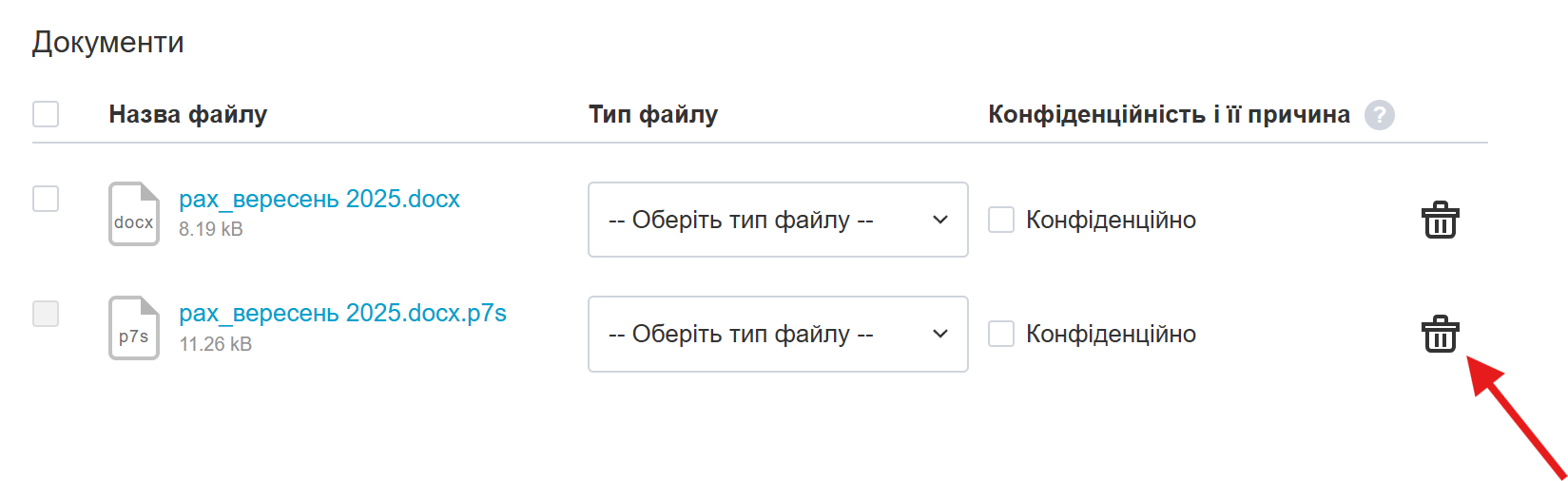Screen dimensions: 1568x481
Task: Click the 8.19 kB file size text
Action: pyautogui.click(x=211, y=229)
